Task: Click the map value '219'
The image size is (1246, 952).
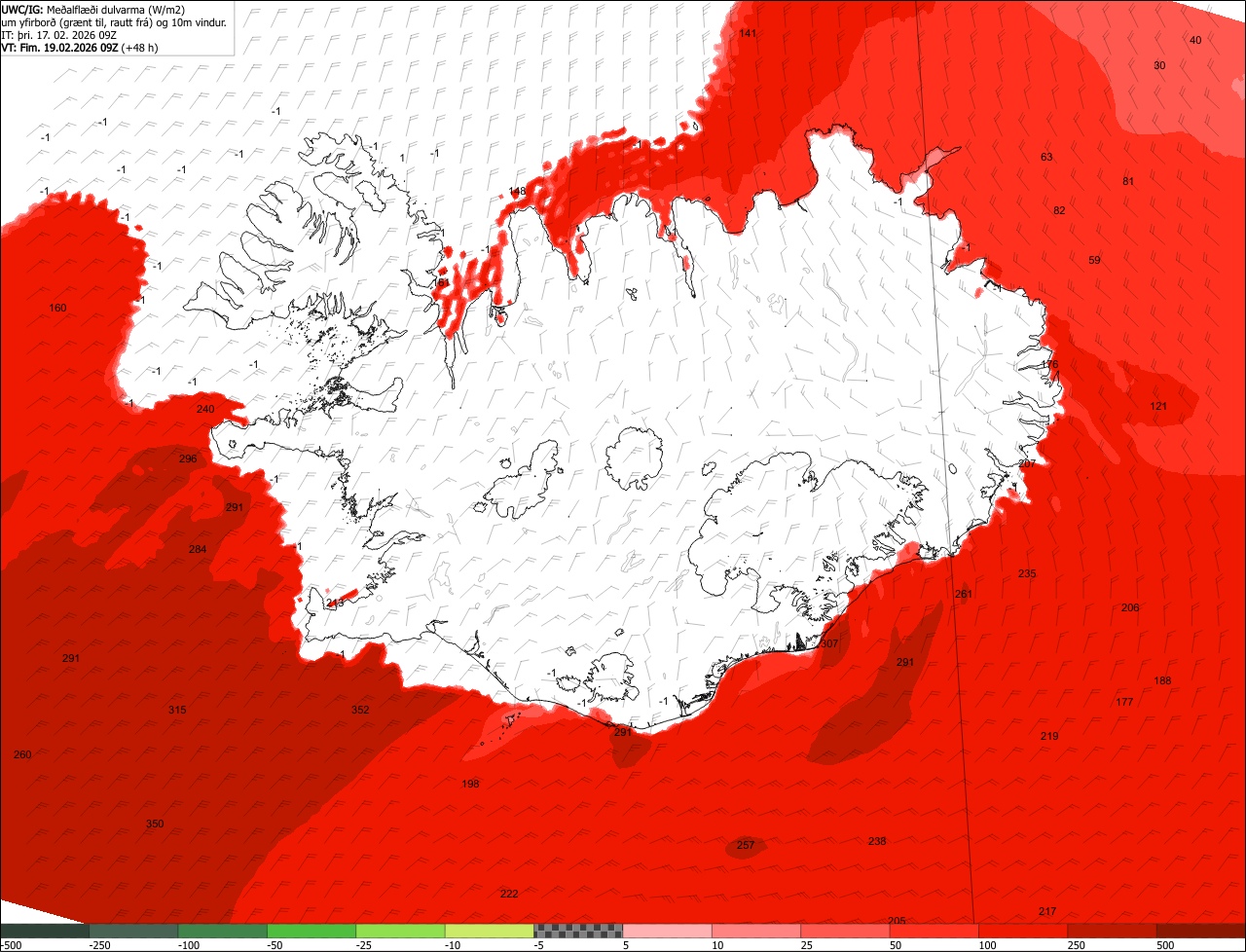Action: [x=1049, y=736]
